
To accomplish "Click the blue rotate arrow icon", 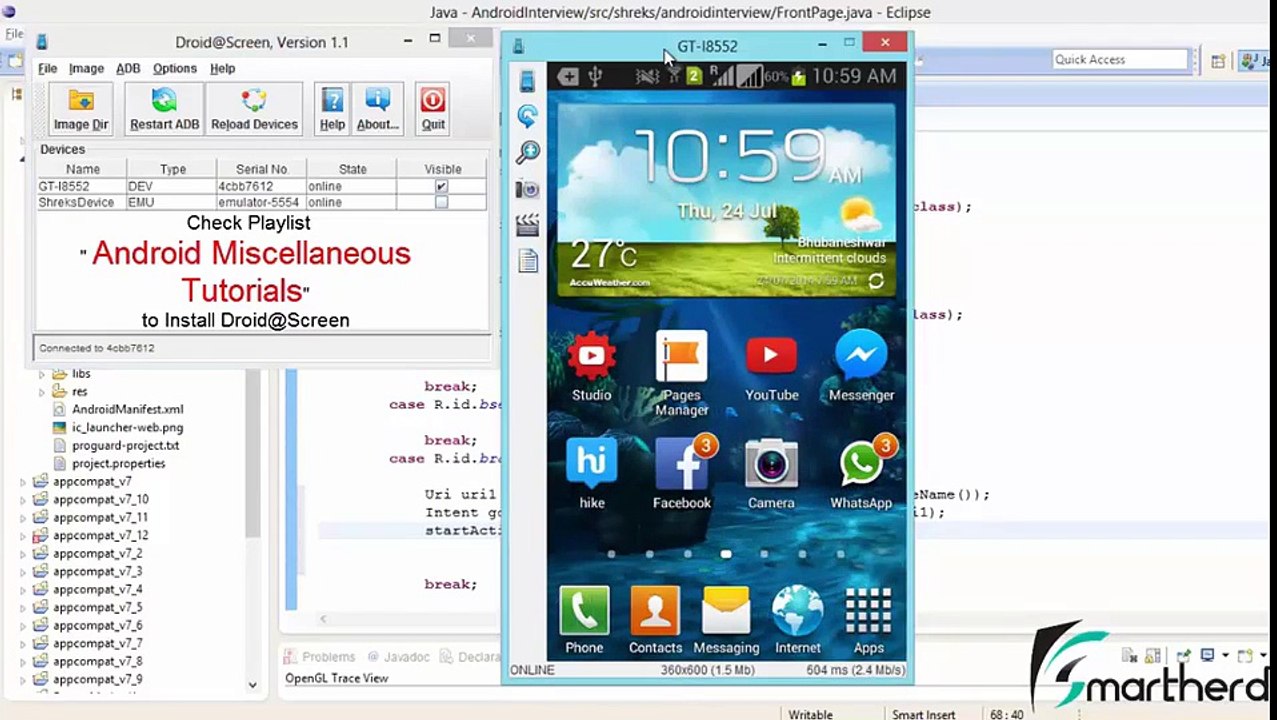I will pyautogui.click(x=527, y=116).
